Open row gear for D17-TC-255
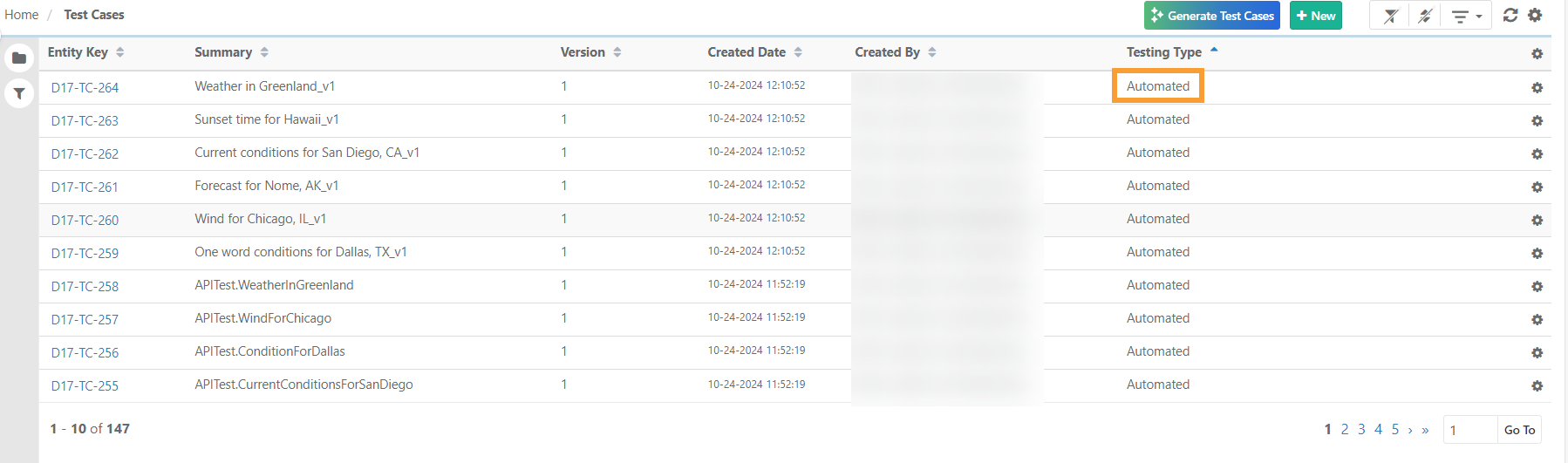 (1537, 386)
